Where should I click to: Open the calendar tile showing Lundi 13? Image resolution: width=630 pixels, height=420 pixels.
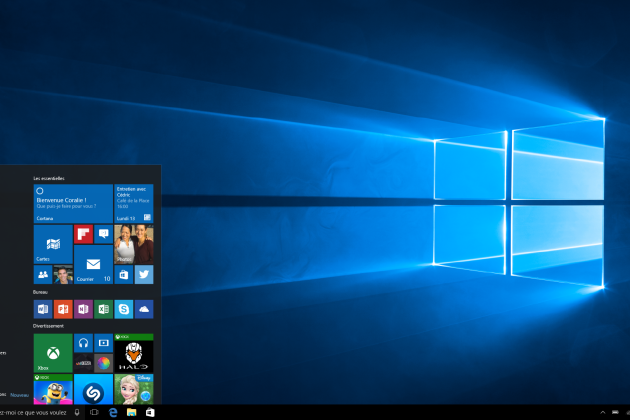point(133,203)
